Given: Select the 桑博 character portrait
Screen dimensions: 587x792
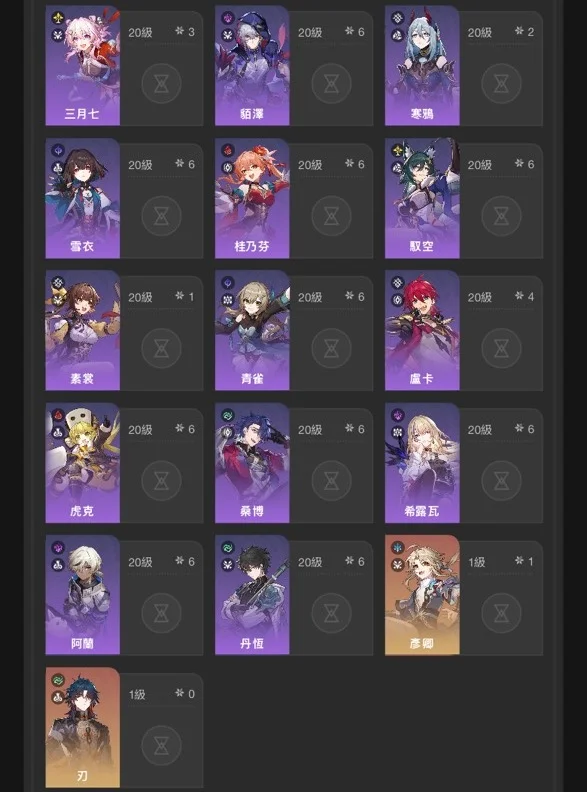Looking at the screenshot, I should click(253, 463).
